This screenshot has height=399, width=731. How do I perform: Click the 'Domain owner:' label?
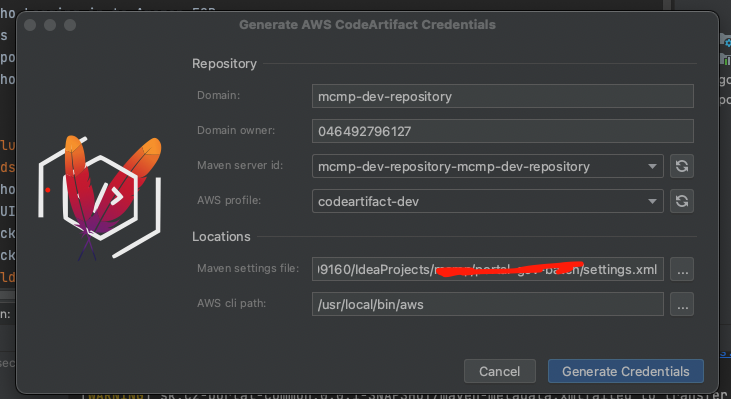[x=236, y=130]
